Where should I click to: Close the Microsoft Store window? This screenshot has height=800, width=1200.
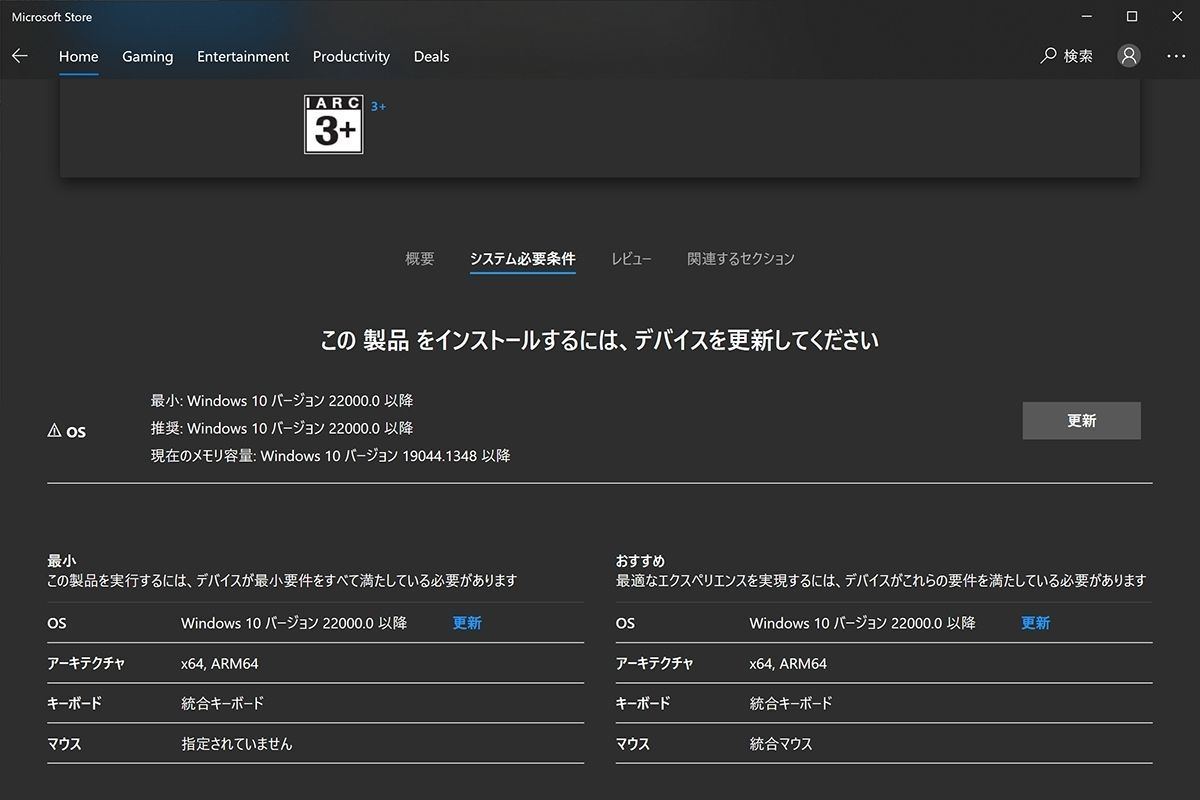(1177, 16)
